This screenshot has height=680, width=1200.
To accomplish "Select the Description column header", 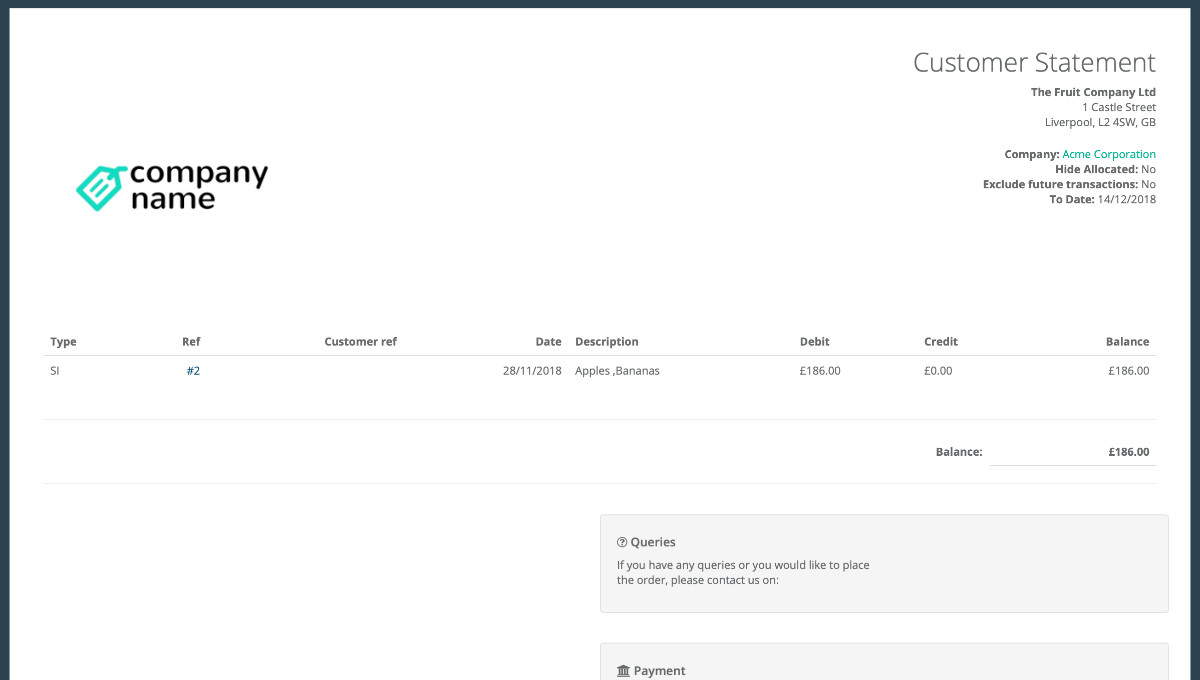I will 606,341.
